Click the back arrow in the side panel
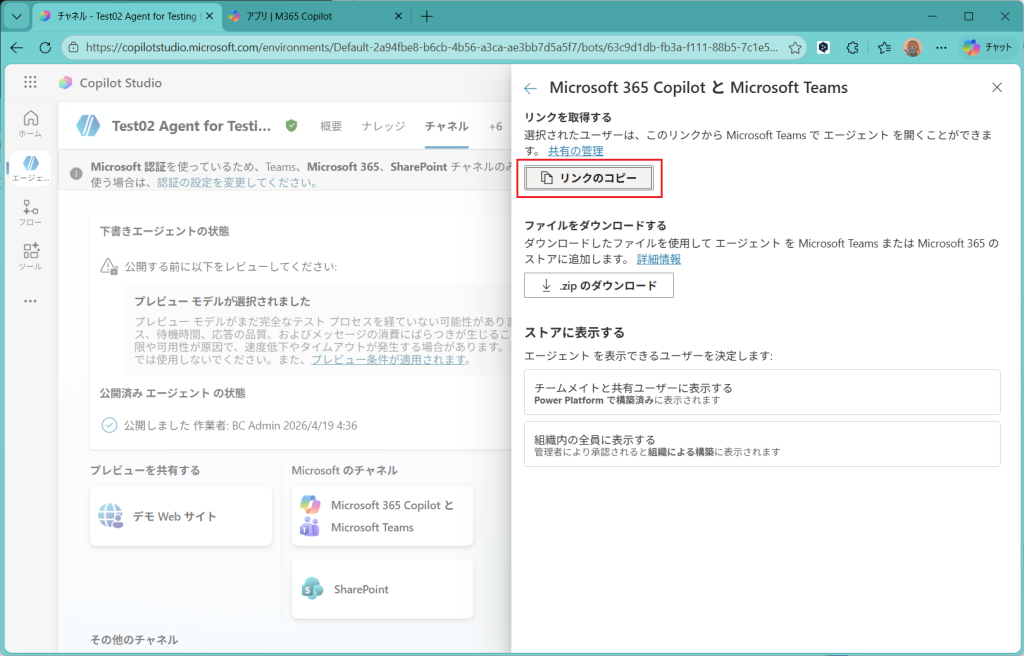The image size is (1024, 656). (x=530, y=88)
